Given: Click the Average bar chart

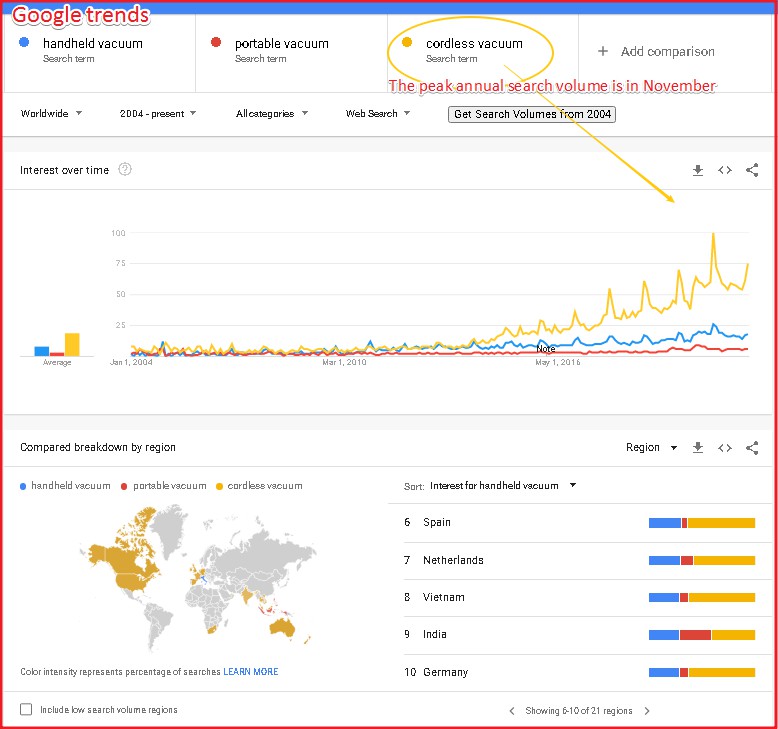Looking at the screenshot, I should pyautogui.click(x=57, y=344).
